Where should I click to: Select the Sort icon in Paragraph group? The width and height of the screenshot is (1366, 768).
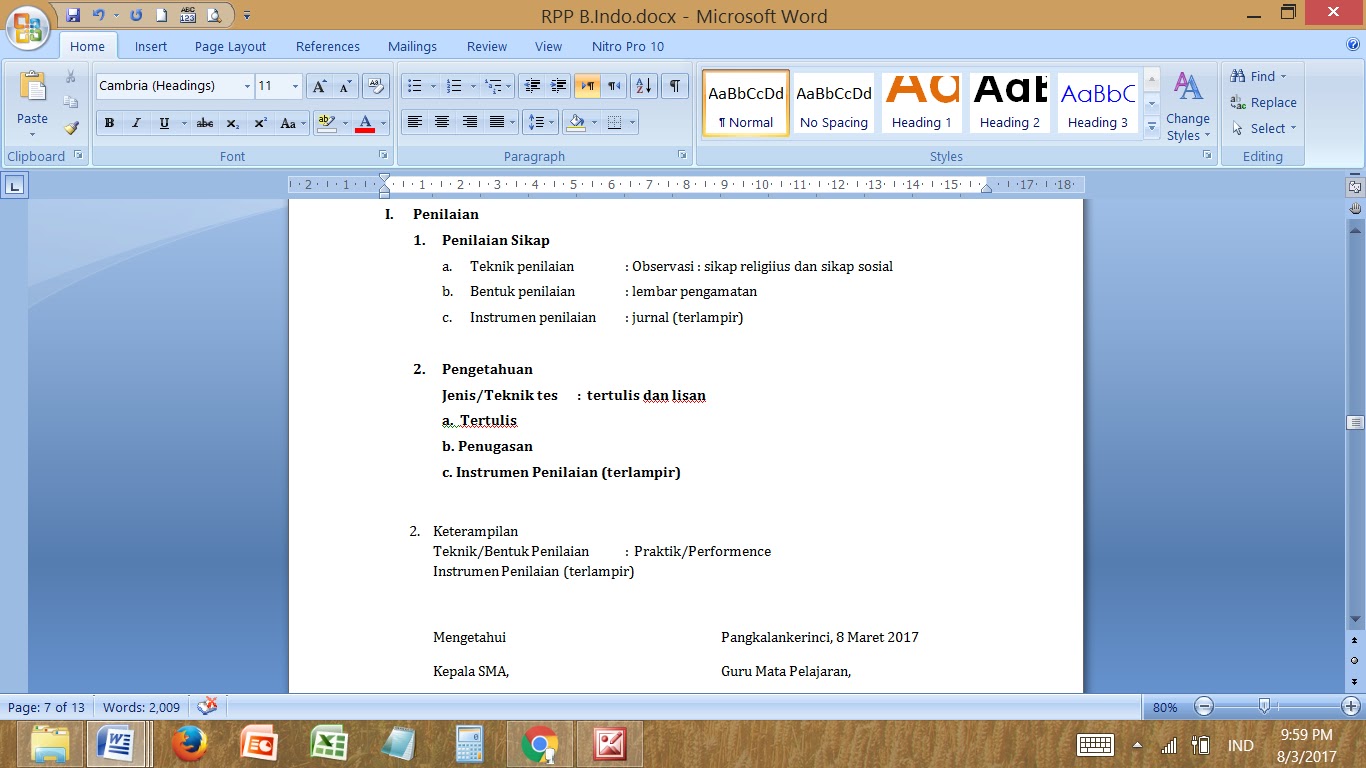coord(643,86)
